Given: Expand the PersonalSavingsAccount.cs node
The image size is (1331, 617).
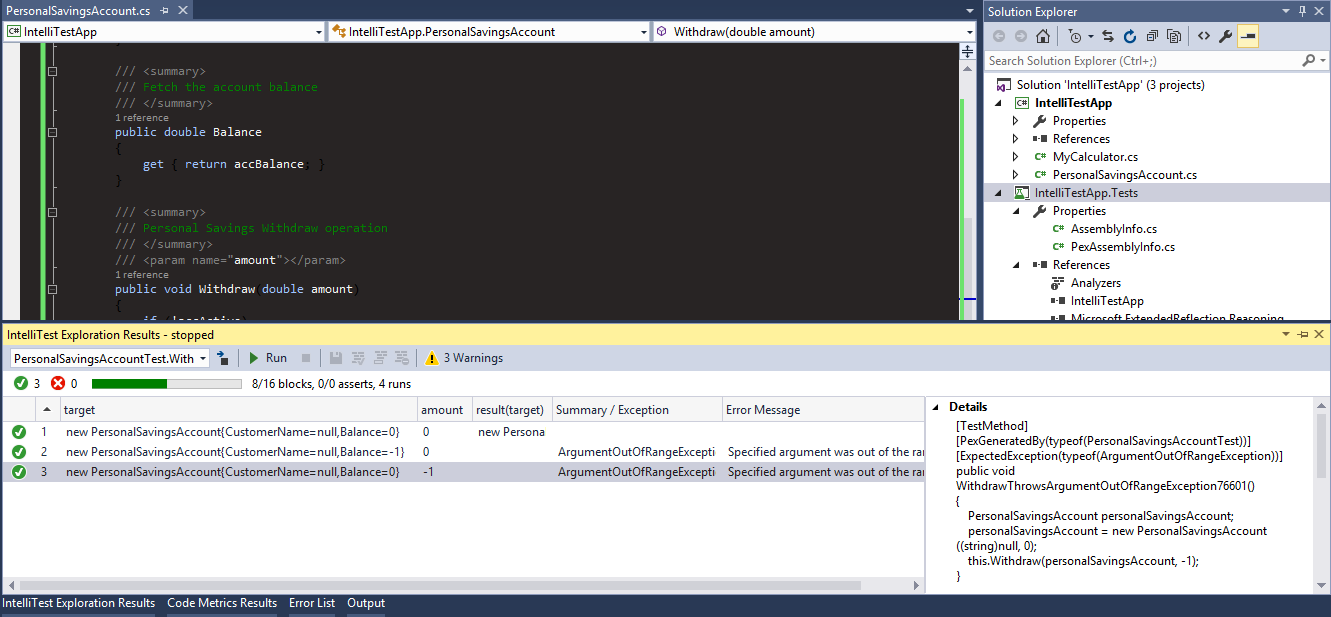Looking at the screenshot, I should pos(1016,175).
